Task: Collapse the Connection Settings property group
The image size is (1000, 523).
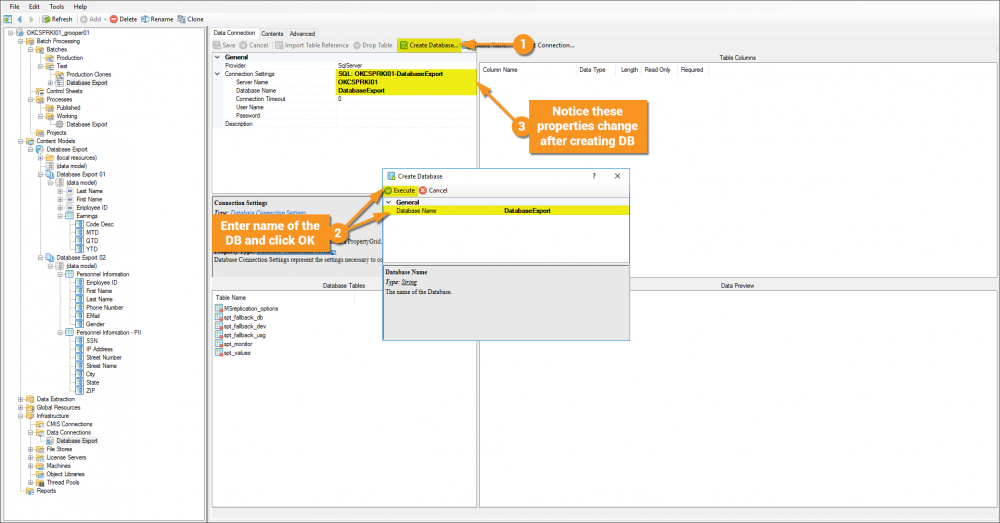Action: pos(217,74)
